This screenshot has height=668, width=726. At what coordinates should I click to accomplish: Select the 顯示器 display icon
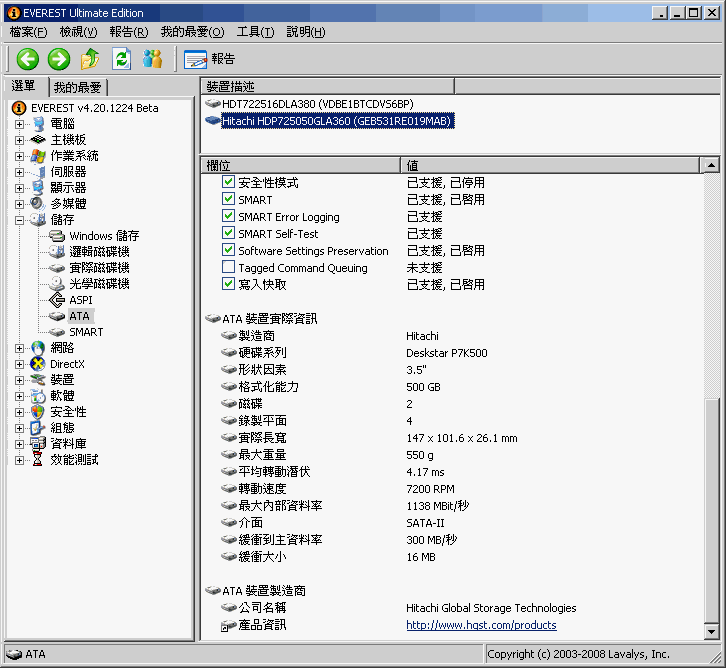point(38,187)
